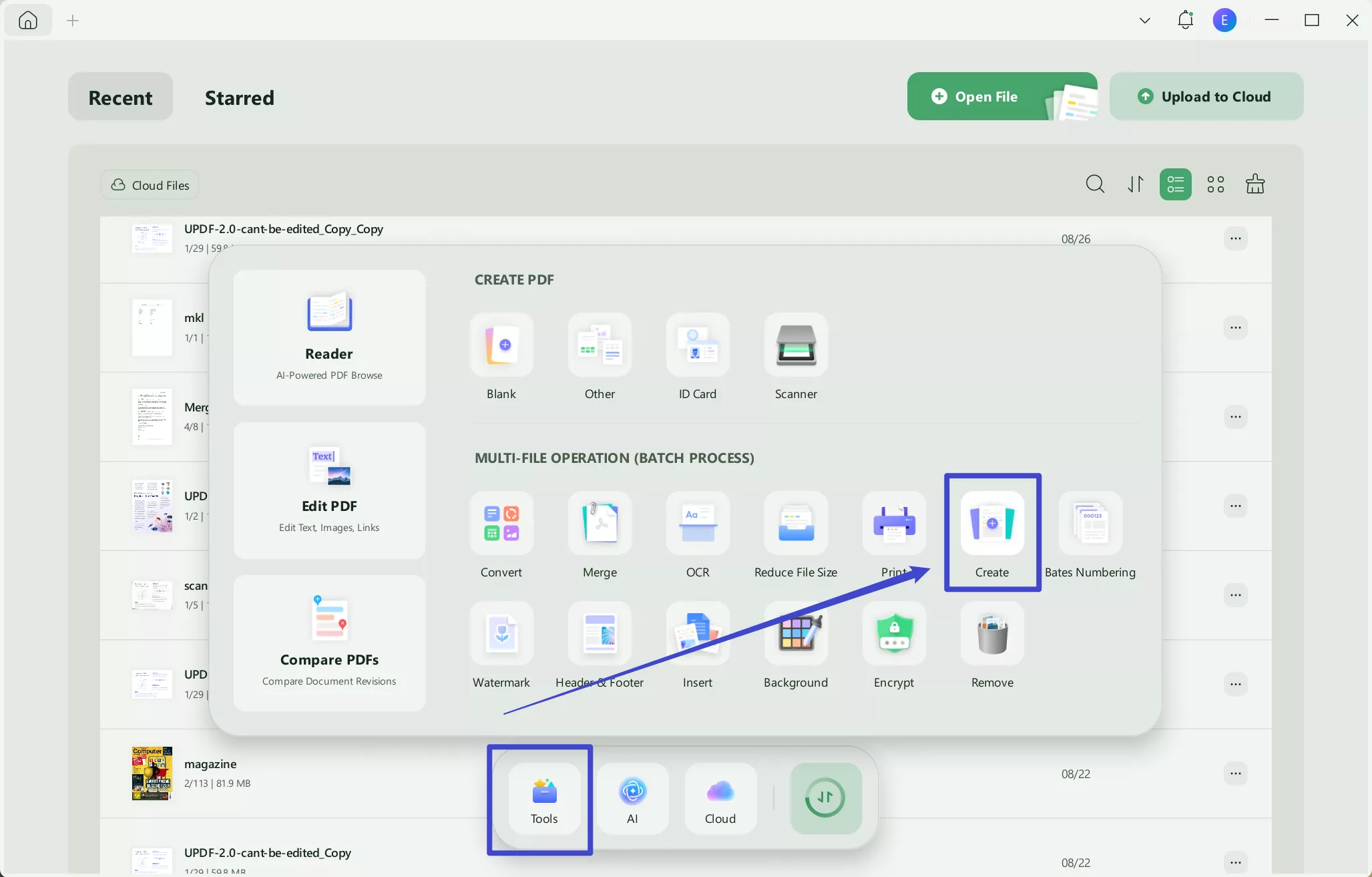Click the Merge files icon
The height and width of the screenshot is (877, 1372).
tap(600, 524)
